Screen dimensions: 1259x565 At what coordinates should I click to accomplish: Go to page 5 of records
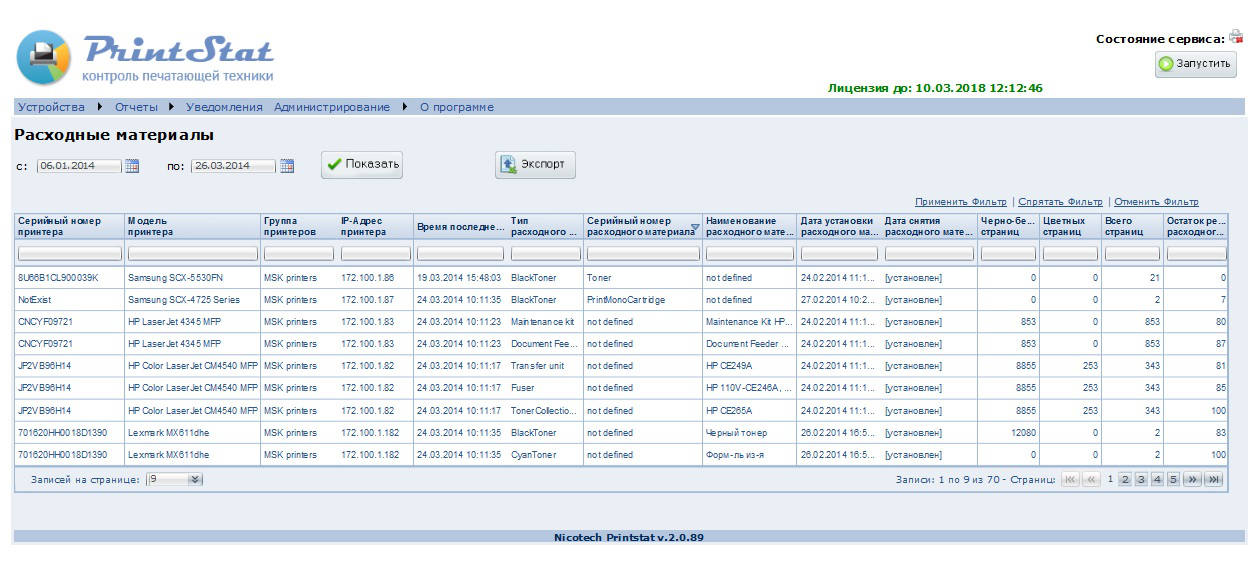[1174, 480]
